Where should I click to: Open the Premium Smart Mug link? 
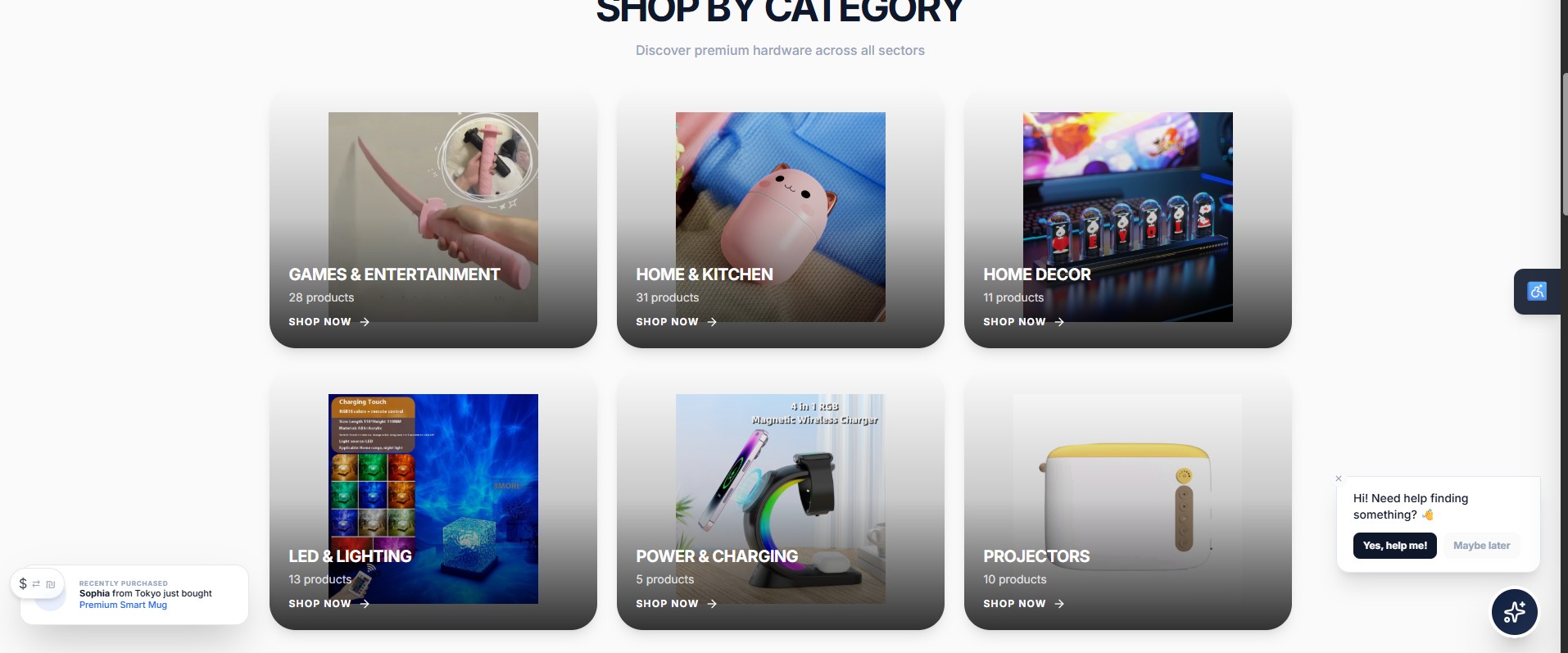[x=123, y=605]
